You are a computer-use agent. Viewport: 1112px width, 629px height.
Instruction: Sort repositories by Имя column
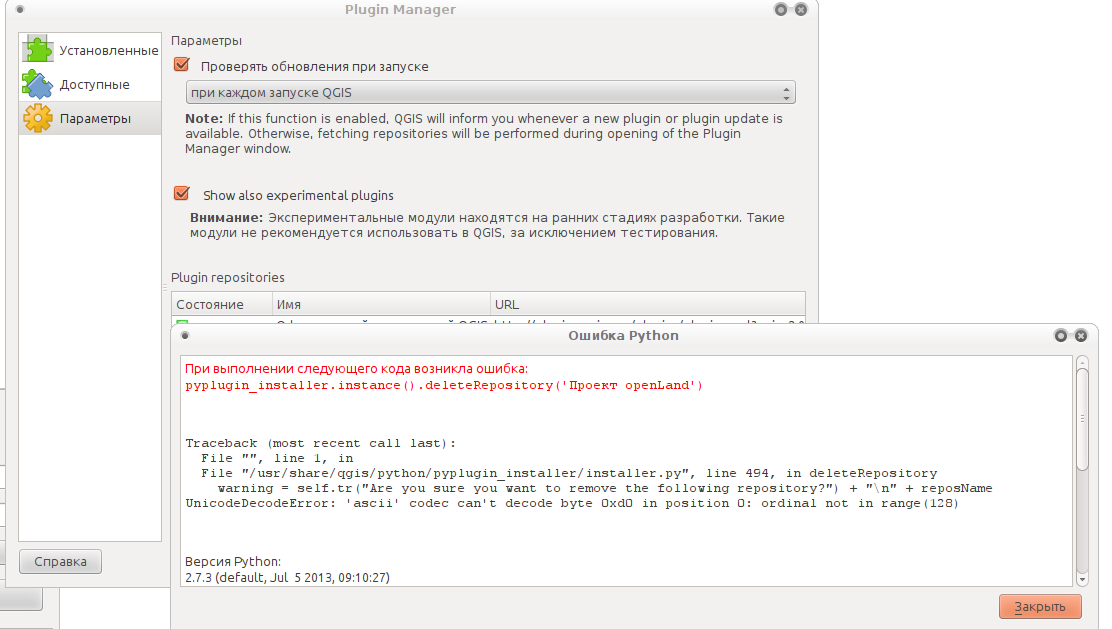point(382,304)
